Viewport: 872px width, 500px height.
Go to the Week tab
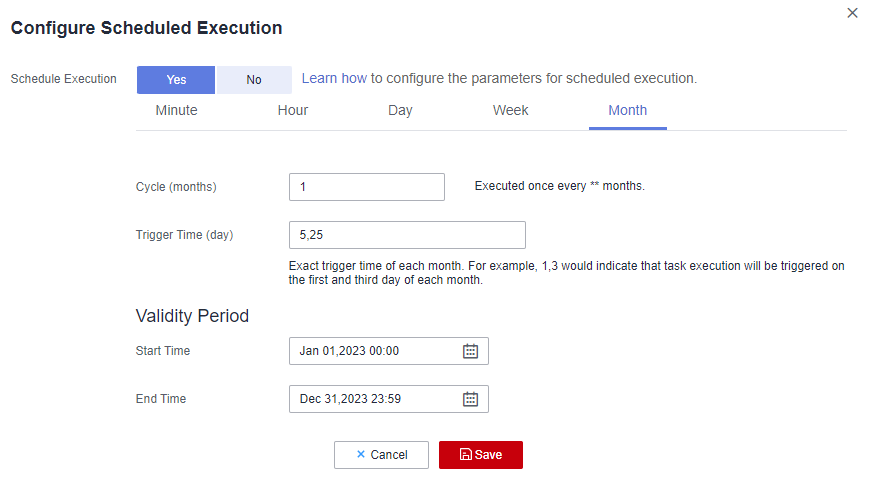click(x=510, y=110)
